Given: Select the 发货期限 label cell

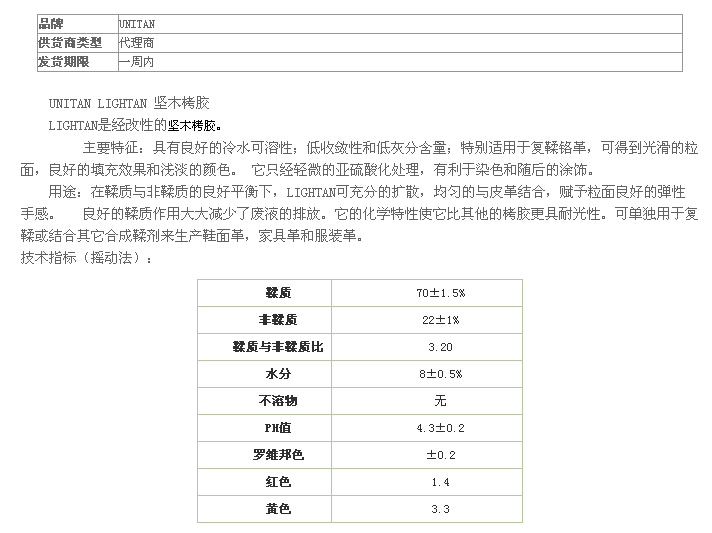Looking at the screenshot, I should [x=75, y=62].
